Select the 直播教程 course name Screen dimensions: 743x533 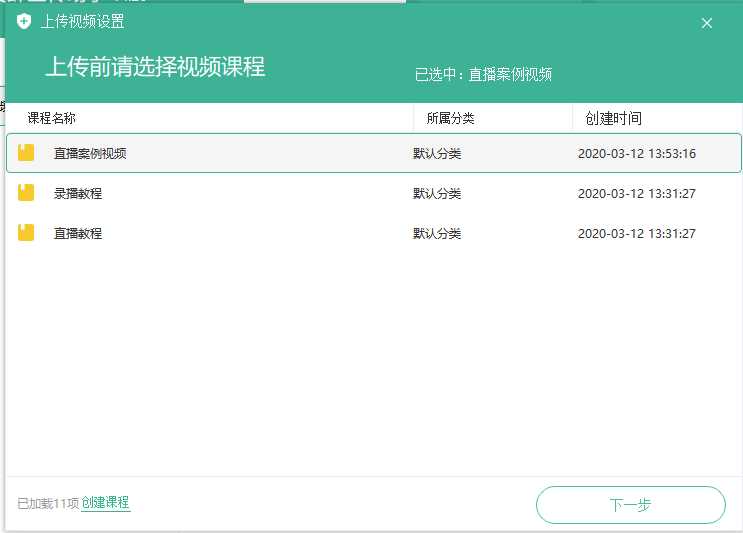click(x=78, y=234)
